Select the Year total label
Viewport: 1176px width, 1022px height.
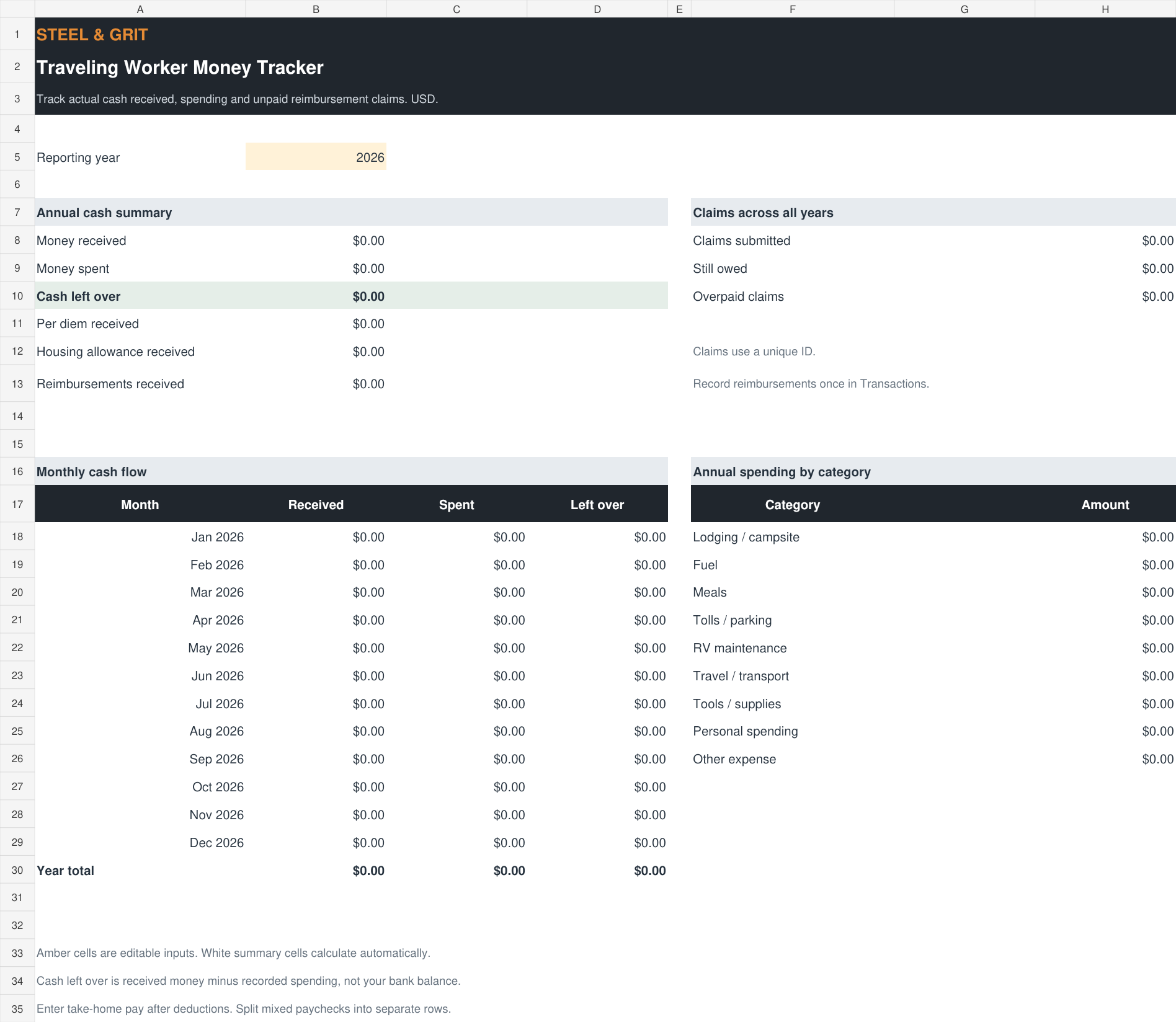coord(65,871)
